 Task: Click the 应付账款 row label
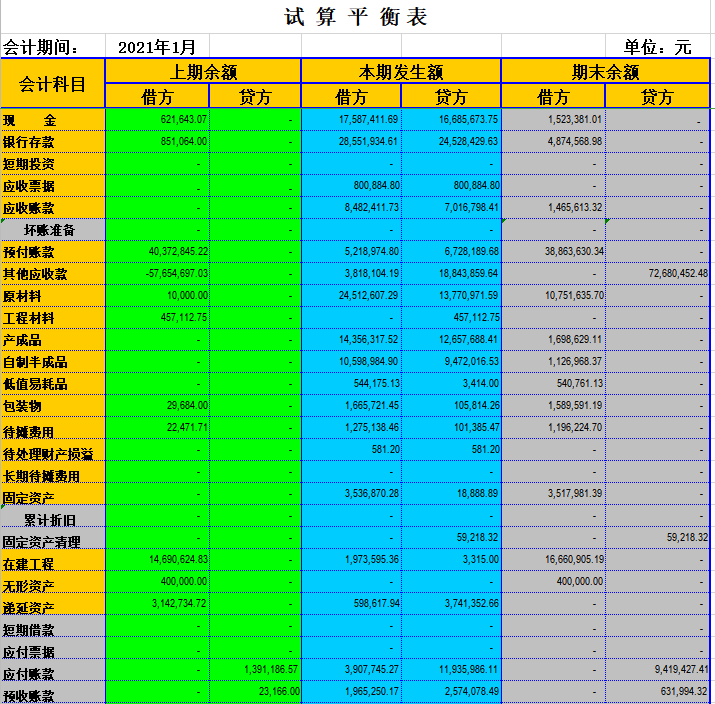(53, 670)
